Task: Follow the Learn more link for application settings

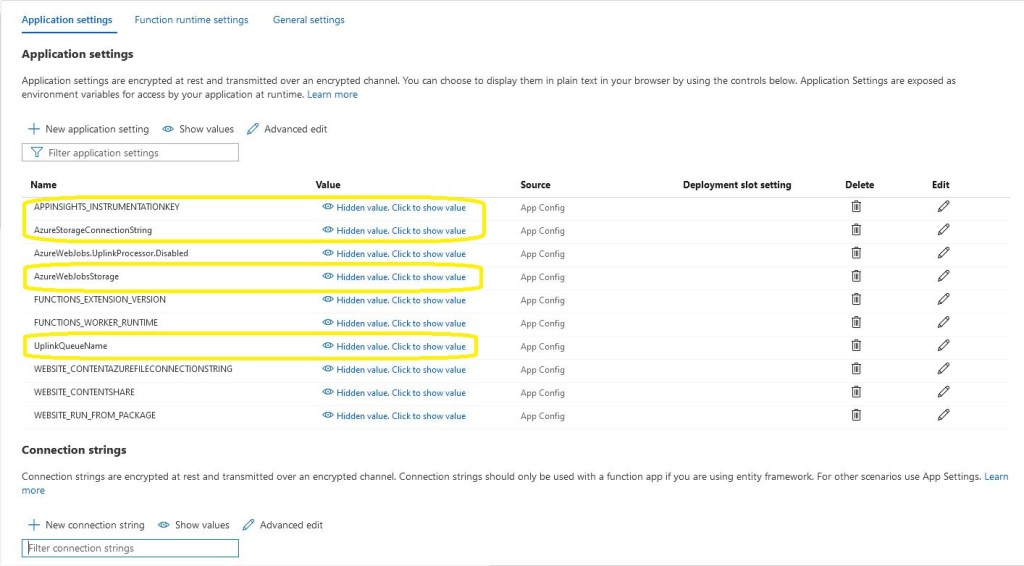Action: point(332,95)
